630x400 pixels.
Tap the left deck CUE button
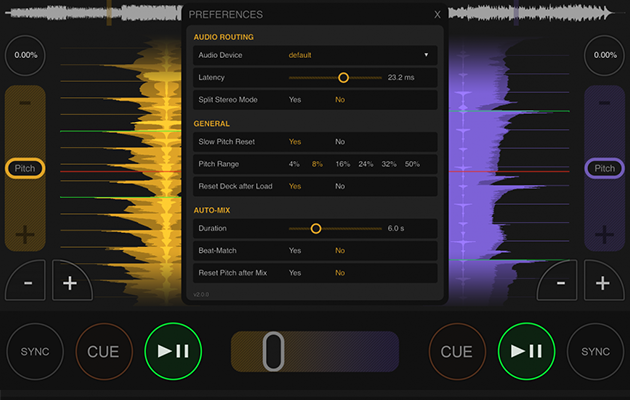pos(103,352)
